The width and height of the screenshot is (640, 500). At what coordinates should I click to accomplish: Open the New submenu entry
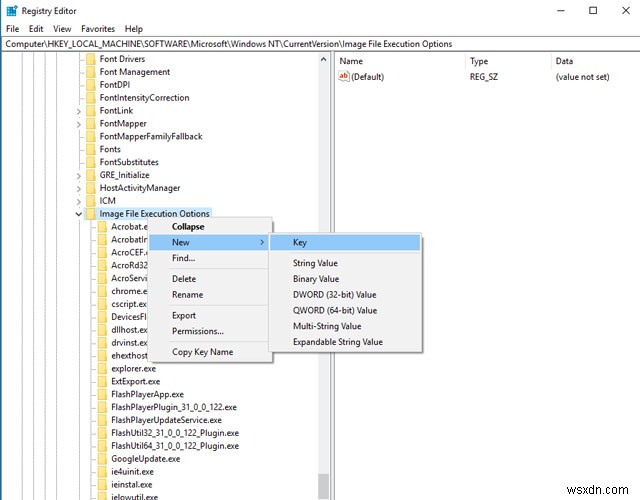coord(210,242)
